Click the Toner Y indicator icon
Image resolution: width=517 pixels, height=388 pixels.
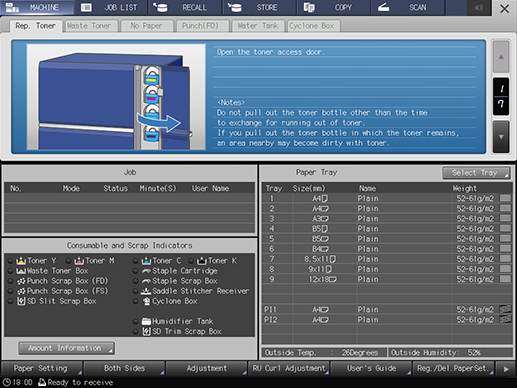[21, 261]
